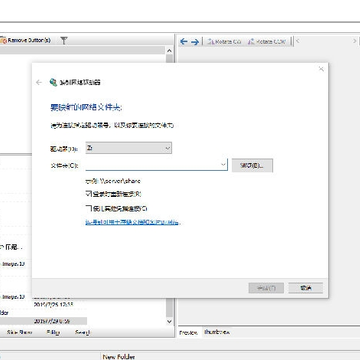Switch to the Thumbnails tab

point(217,332)
